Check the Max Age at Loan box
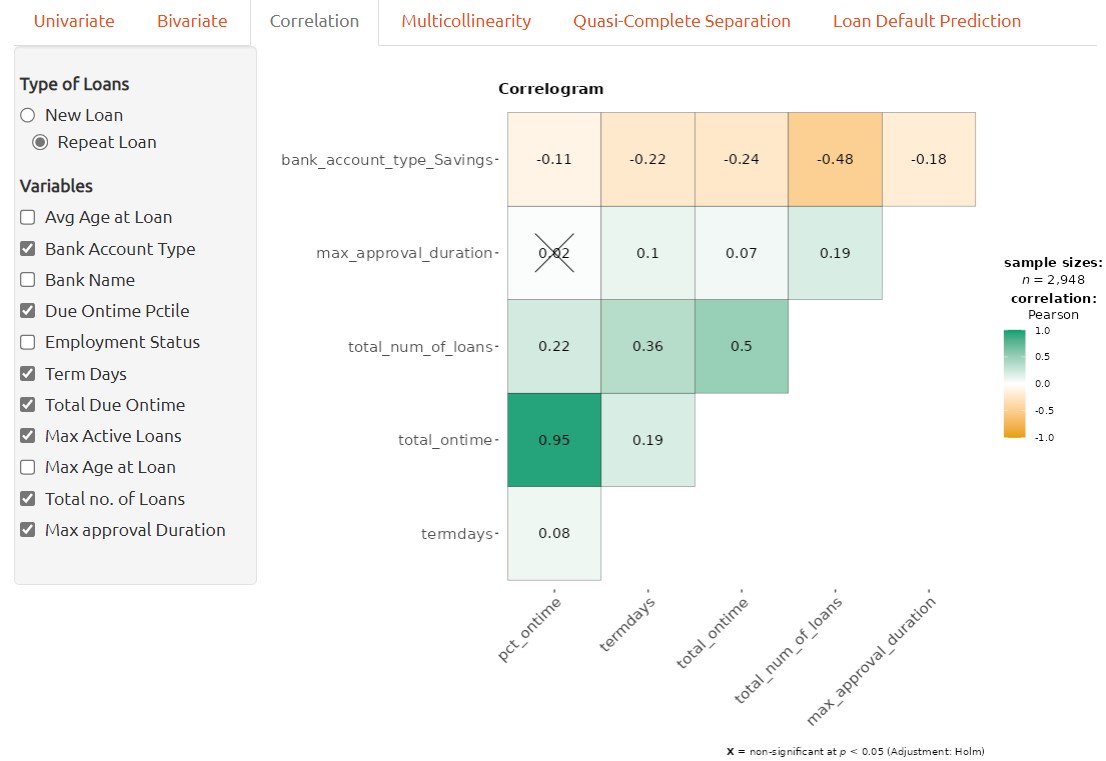This screenshot has height=761, width=1106. point(28,467)
